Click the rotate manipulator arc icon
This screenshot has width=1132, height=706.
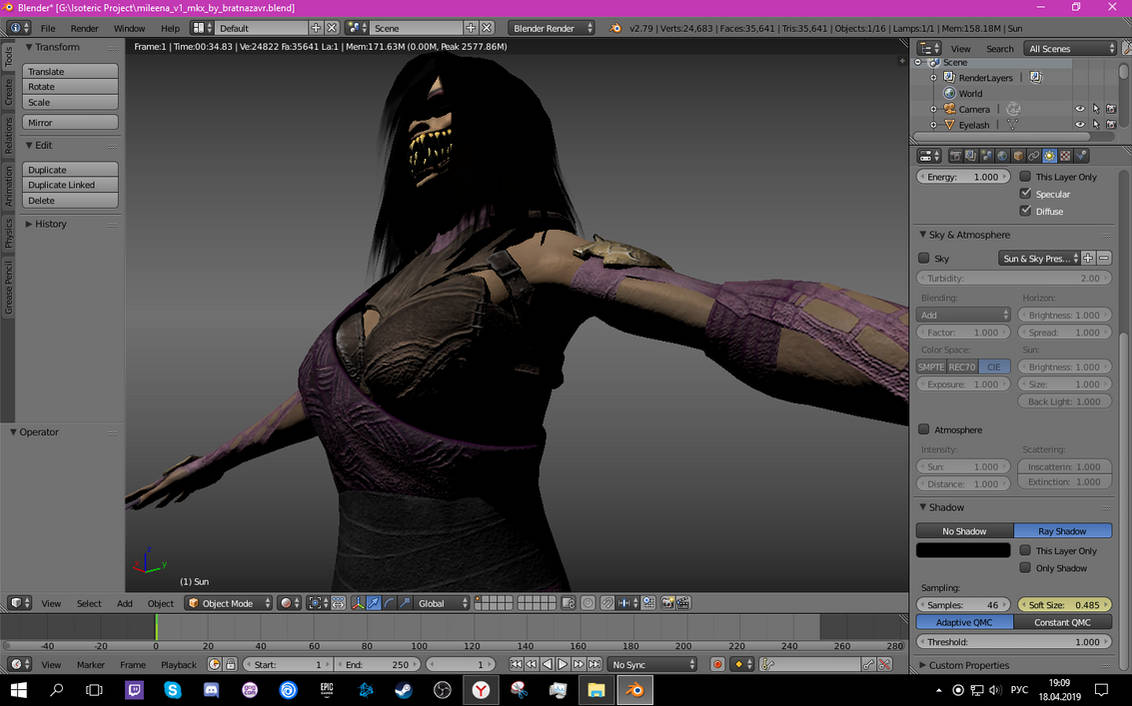point(389,603)
